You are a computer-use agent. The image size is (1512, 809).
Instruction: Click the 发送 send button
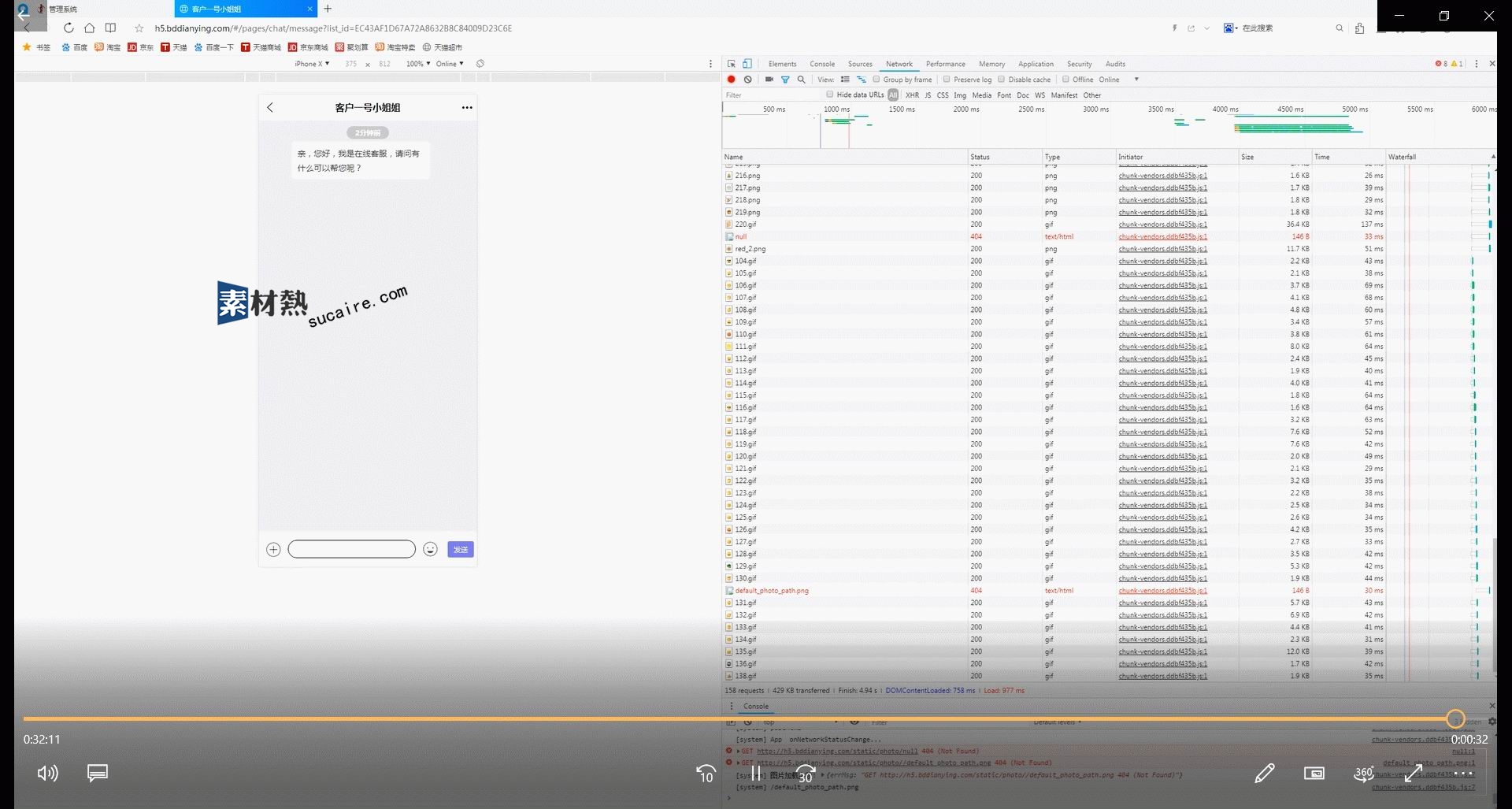click(x=461, y=549)
